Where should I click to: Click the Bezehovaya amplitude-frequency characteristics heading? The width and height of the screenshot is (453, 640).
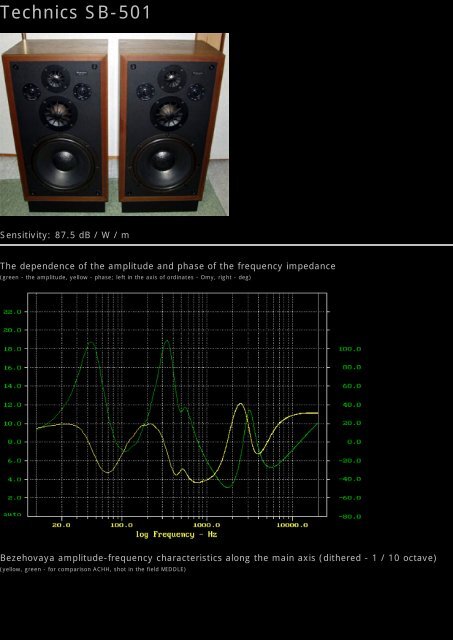click(x=218, y=558)
